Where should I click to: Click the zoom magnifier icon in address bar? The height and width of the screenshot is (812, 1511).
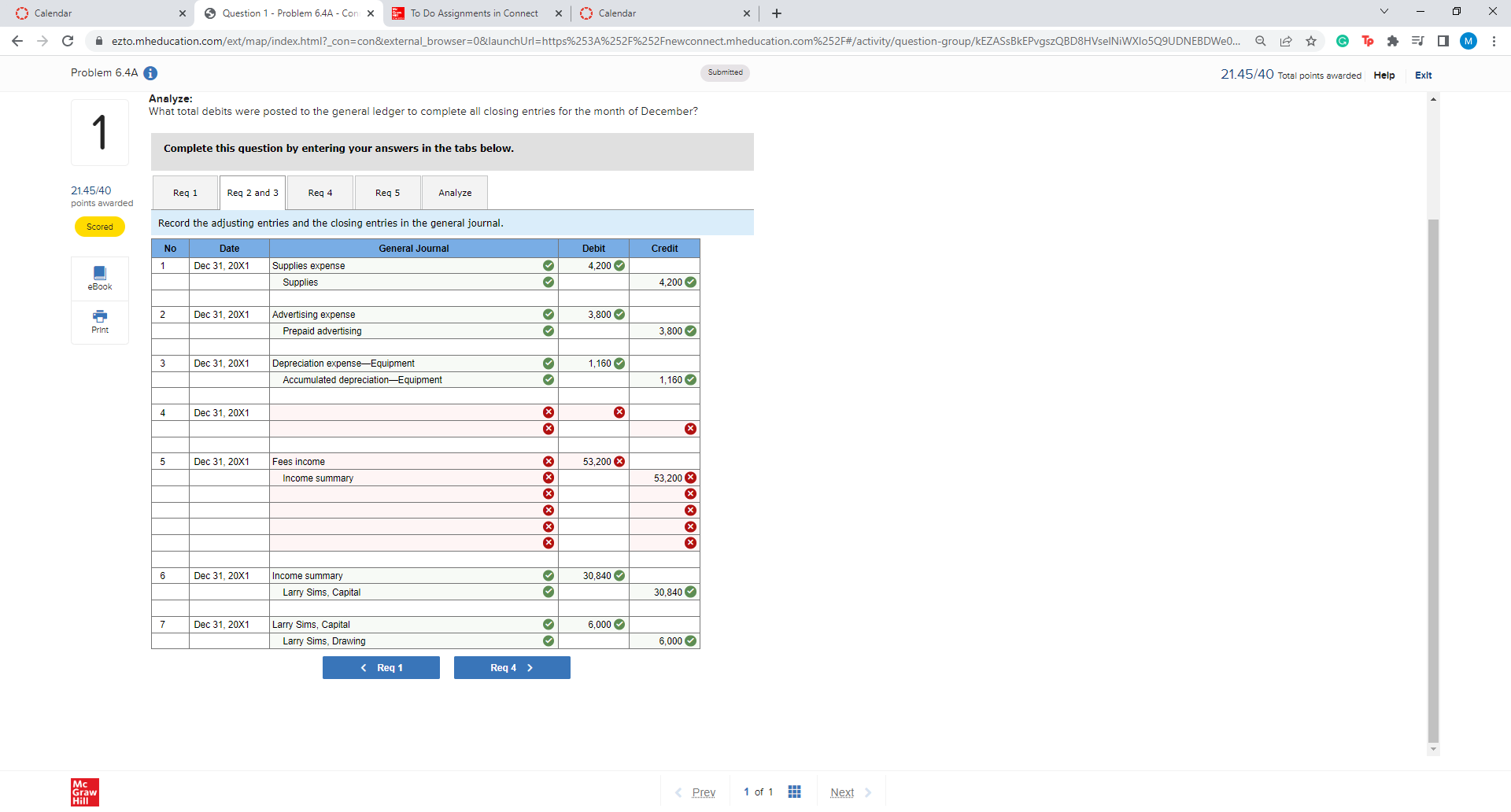(1261, 41)
